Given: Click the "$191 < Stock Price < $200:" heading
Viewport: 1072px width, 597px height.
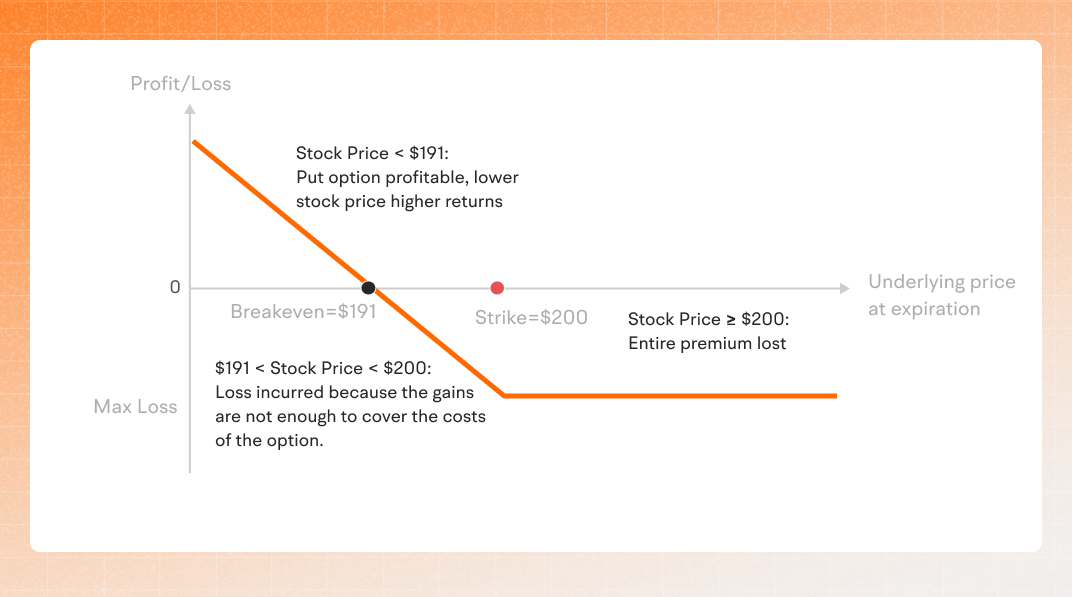Looking at the screenshot, I should click(x=323, y=369).
